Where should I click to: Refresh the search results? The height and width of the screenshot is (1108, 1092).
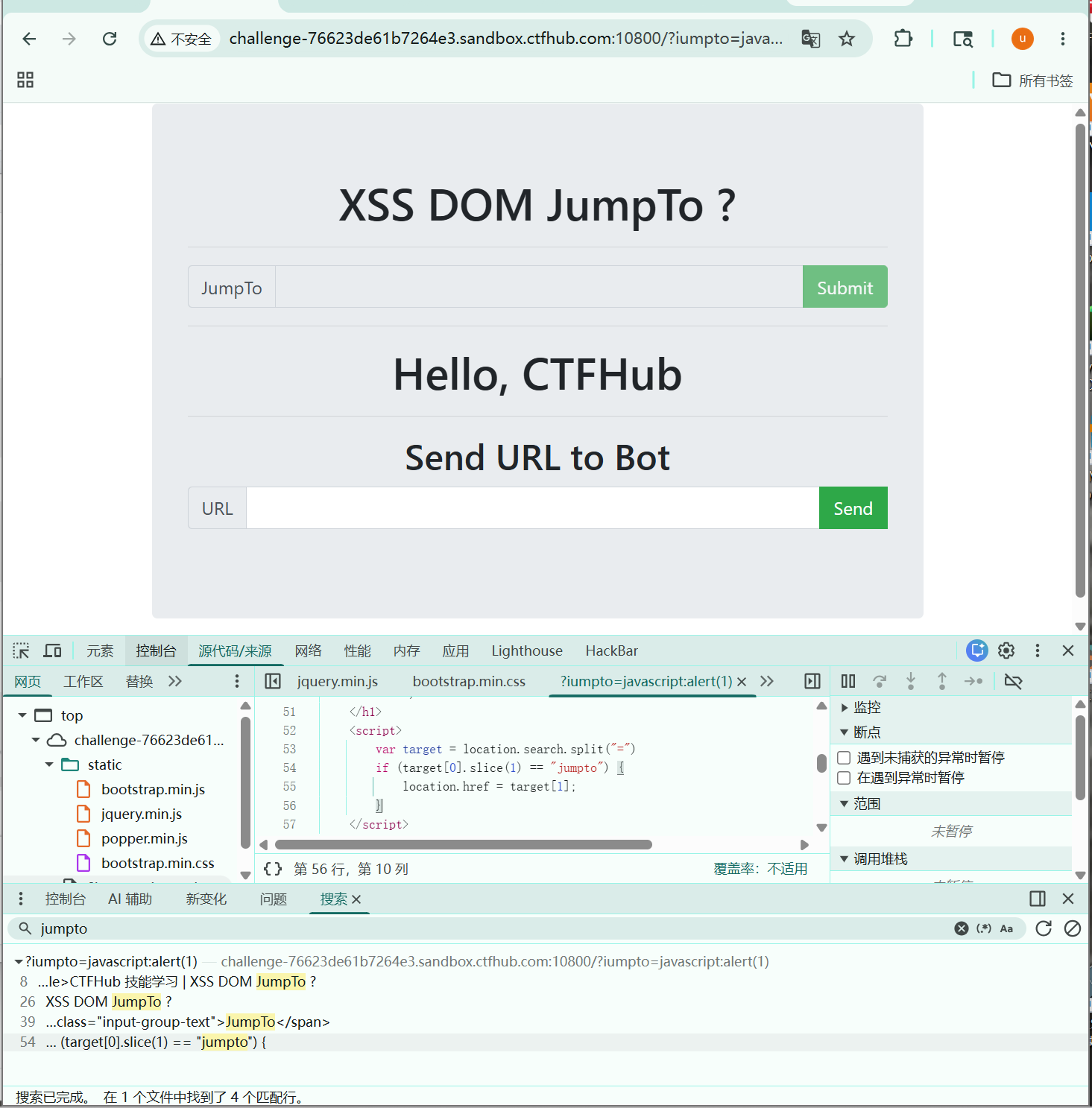[1044, 928]
